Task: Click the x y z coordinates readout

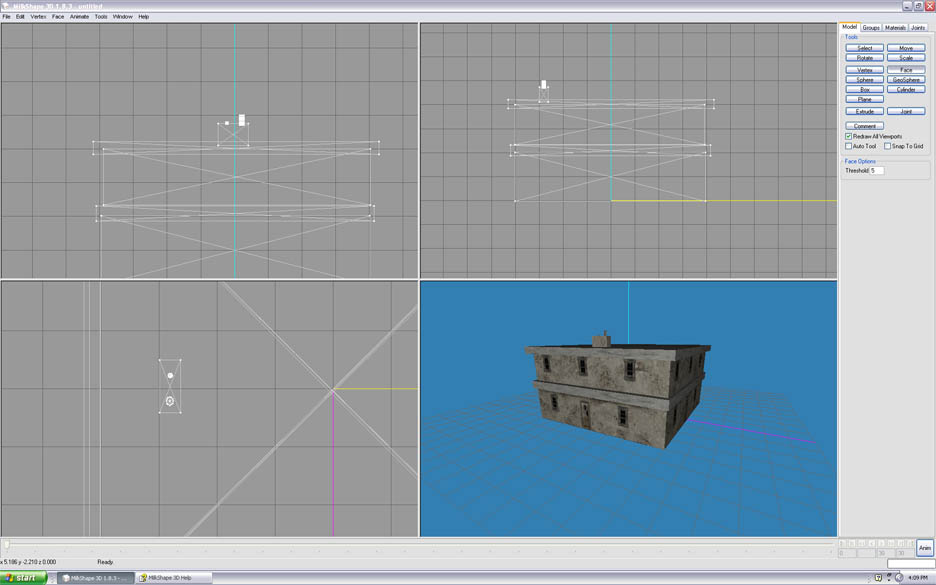Action: (x=29, y=562)
